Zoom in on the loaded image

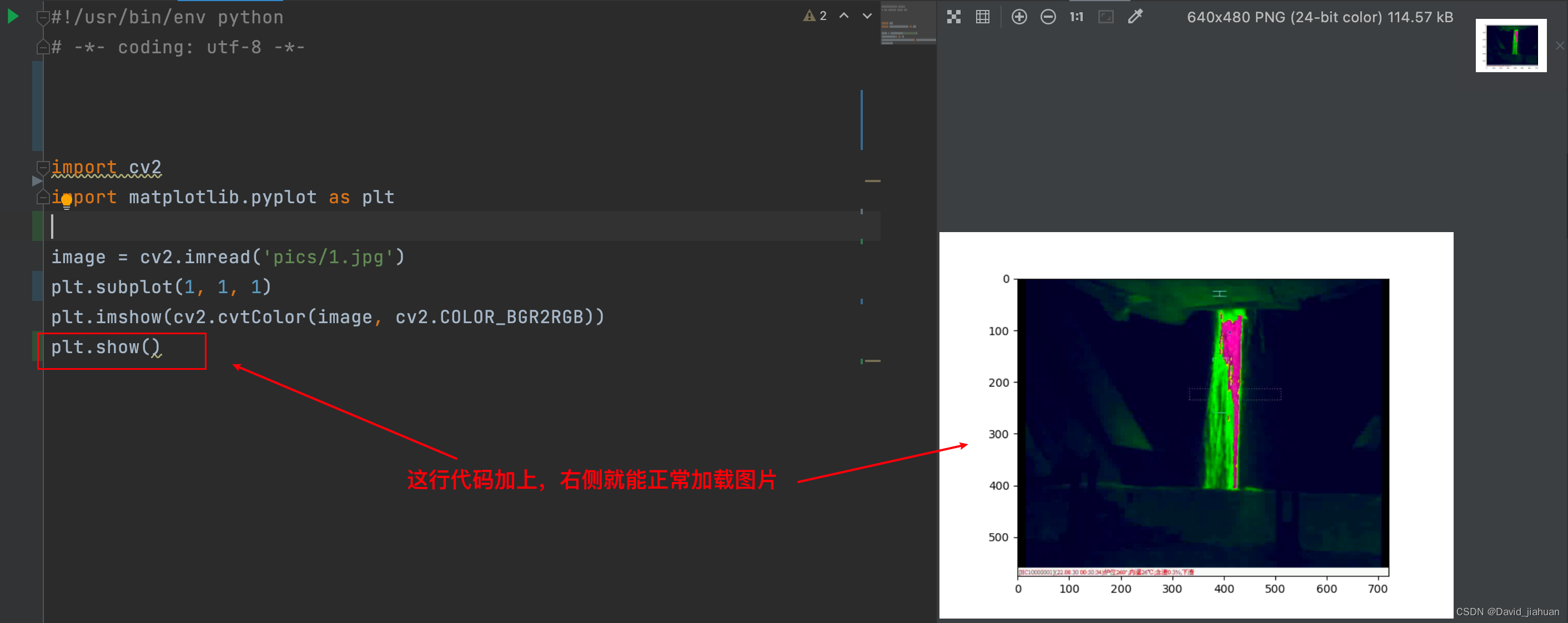click(1019, 17)
